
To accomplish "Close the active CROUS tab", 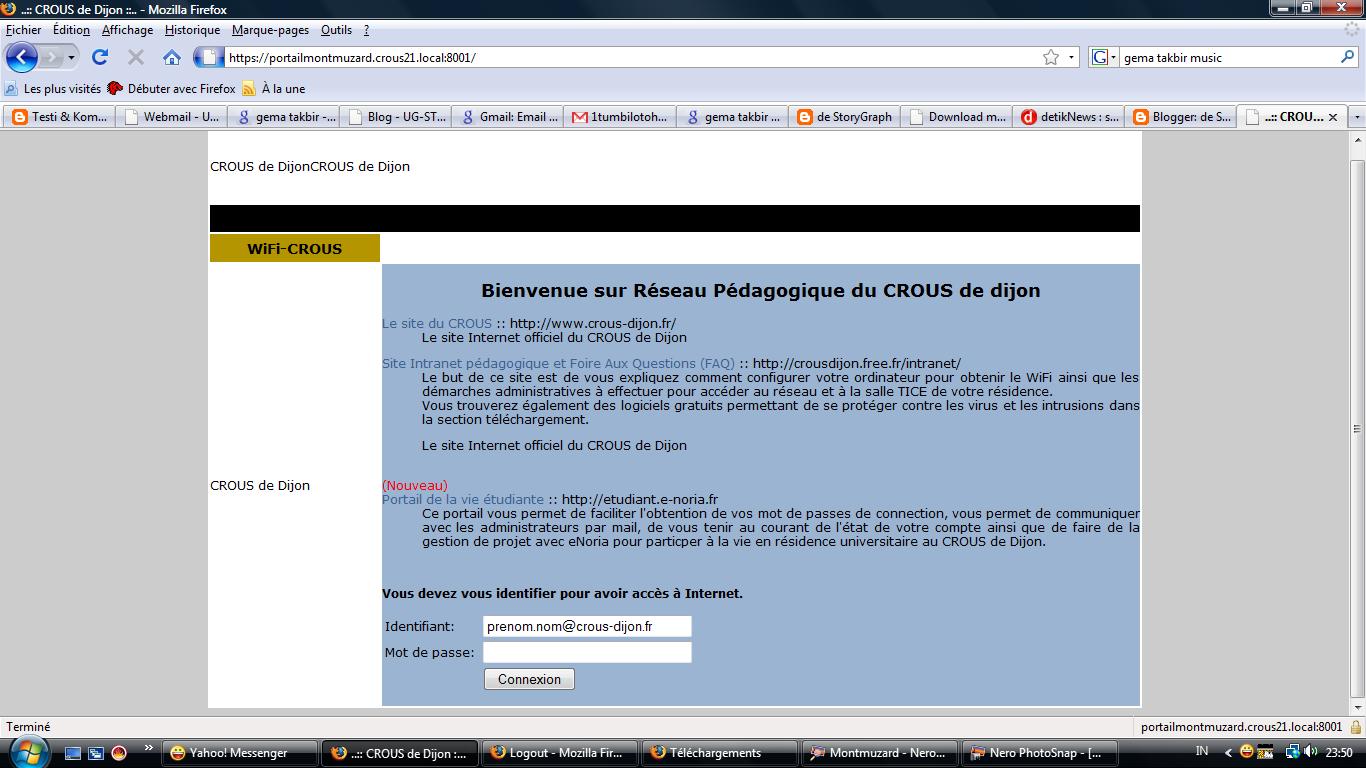I will [x=1334, y=117].
